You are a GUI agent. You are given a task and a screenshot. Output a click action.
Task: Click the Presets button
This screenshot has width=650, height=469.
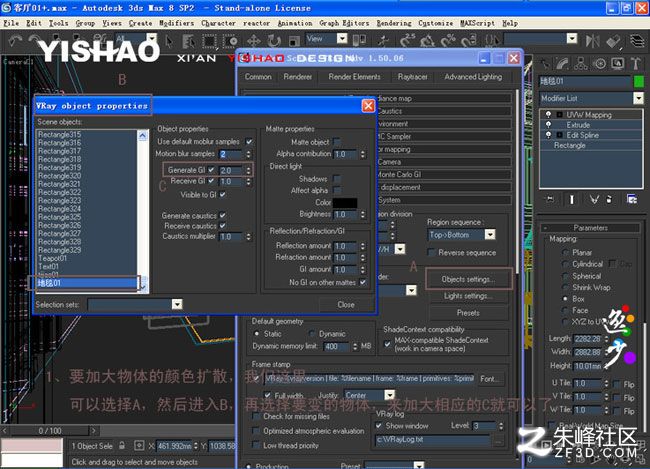point(468,313)
